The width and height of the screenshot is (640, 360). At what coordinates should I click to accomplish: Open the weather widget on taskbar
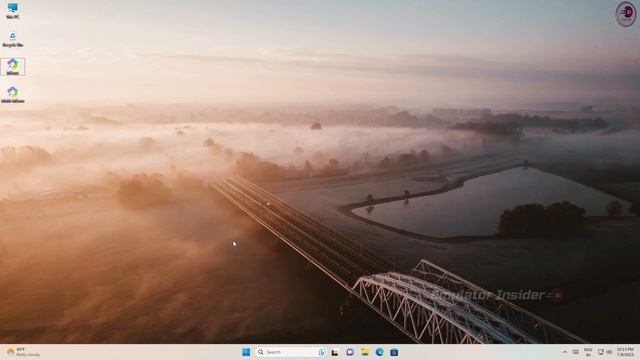(x=23, y=352)
